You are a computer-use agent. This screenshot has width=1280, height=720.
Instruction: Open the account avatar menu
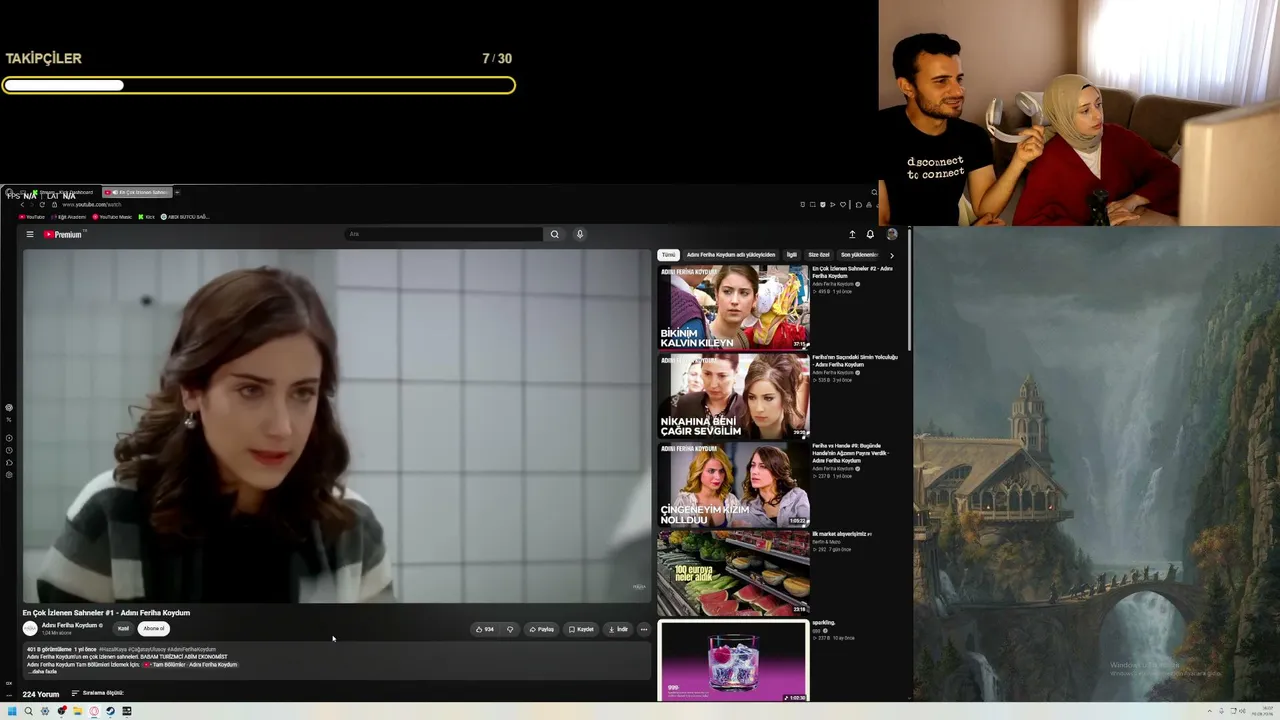click(892, 234)
